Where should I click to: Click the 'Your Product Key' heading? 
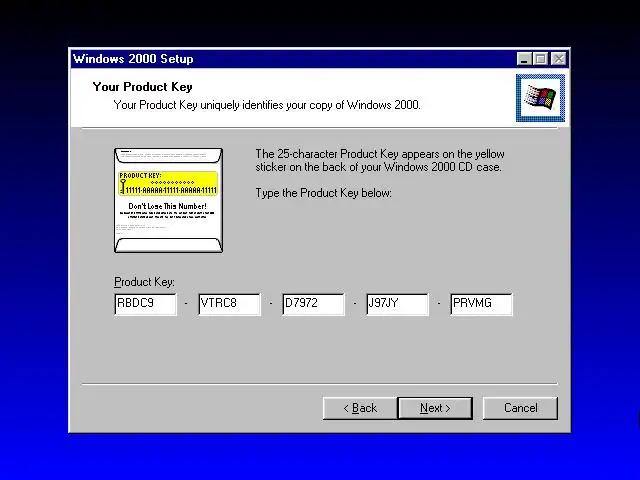click(142, 87)
